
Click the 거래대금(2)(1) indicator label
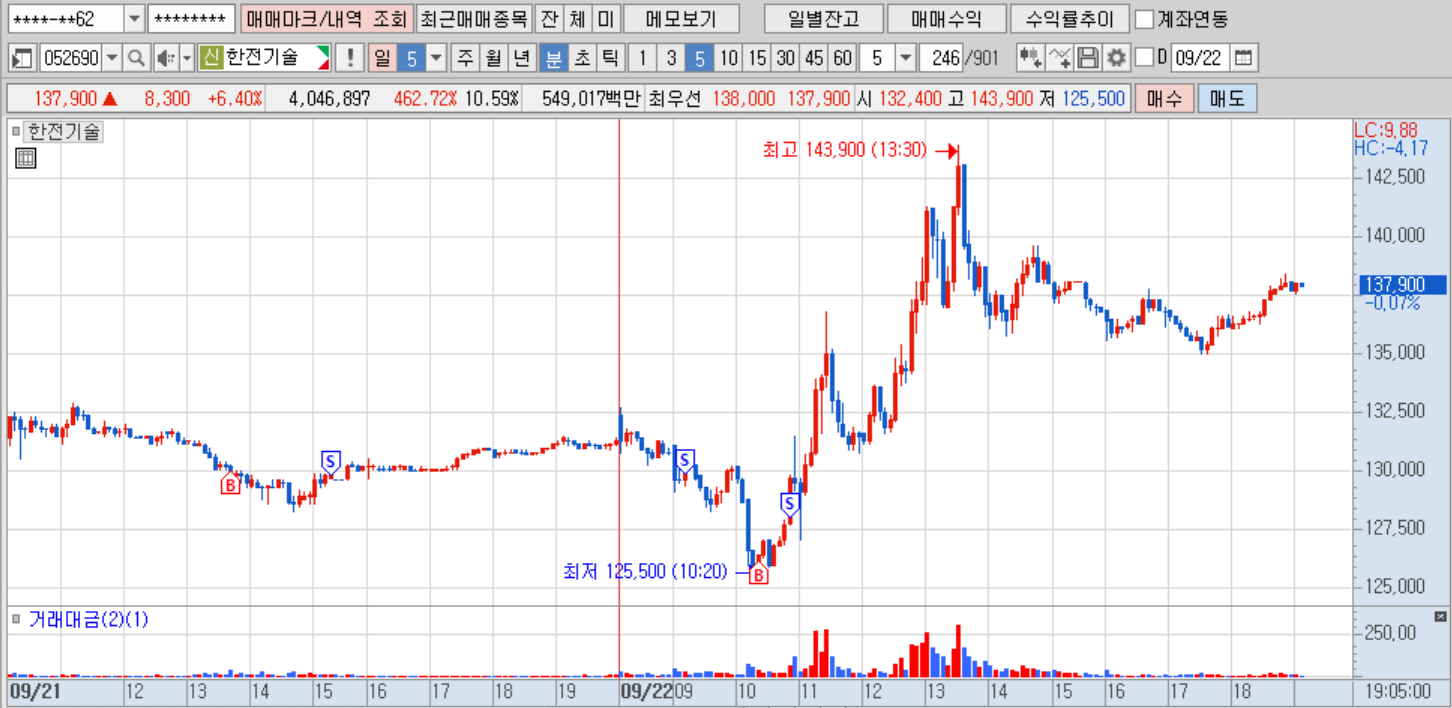[x=88, y=620]
